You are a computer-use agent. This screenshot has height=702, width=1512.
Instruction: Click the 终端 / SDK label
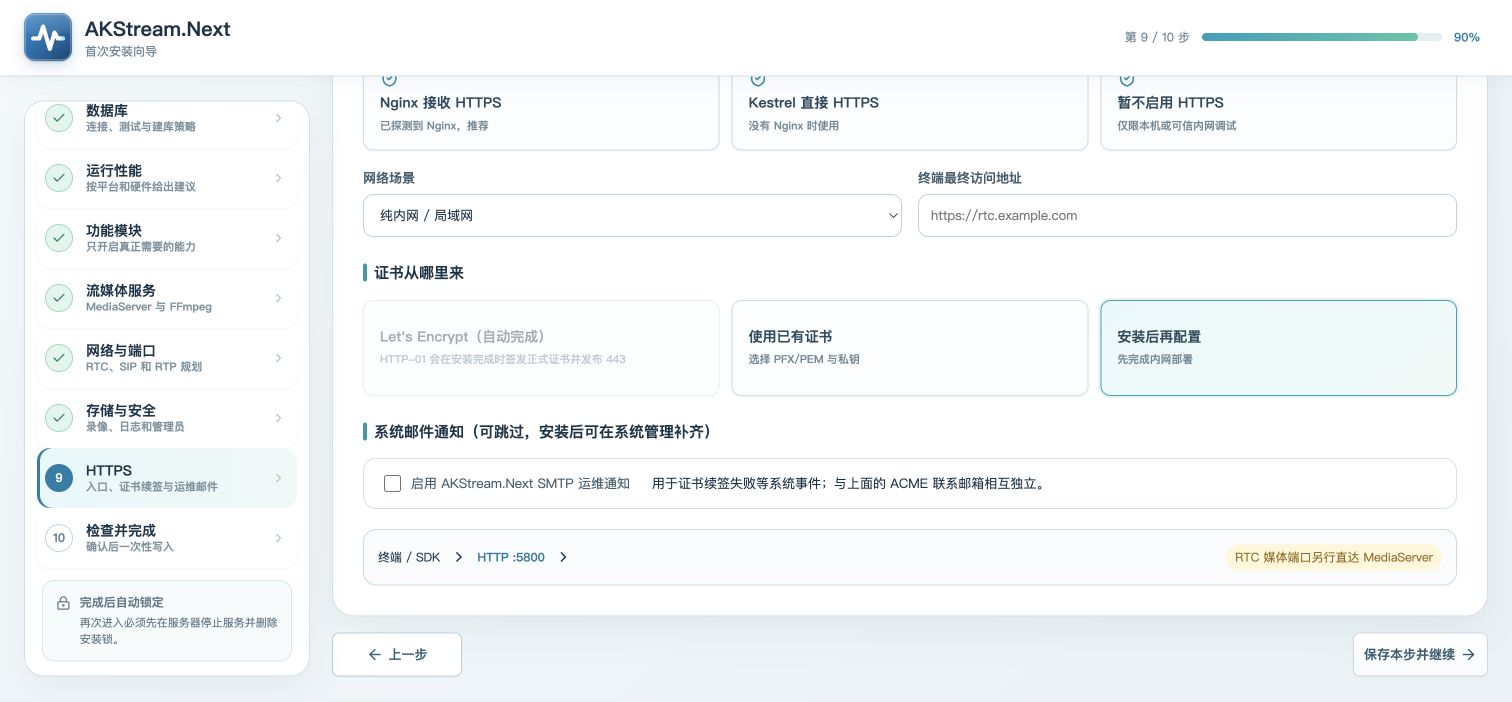pos(409,557)
